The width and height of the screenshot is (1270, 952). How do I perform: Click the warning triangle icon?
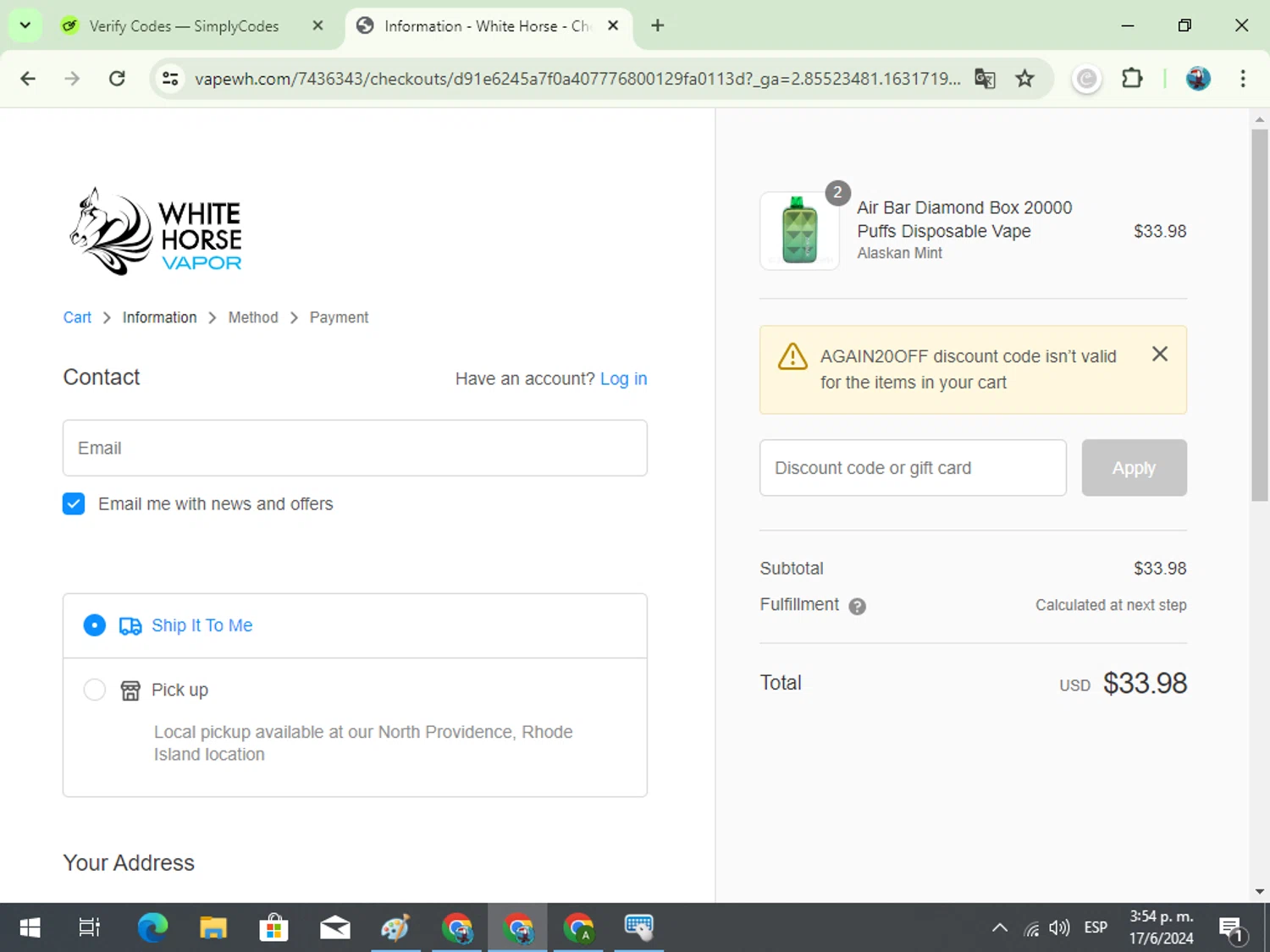click(x=792, y=356)
